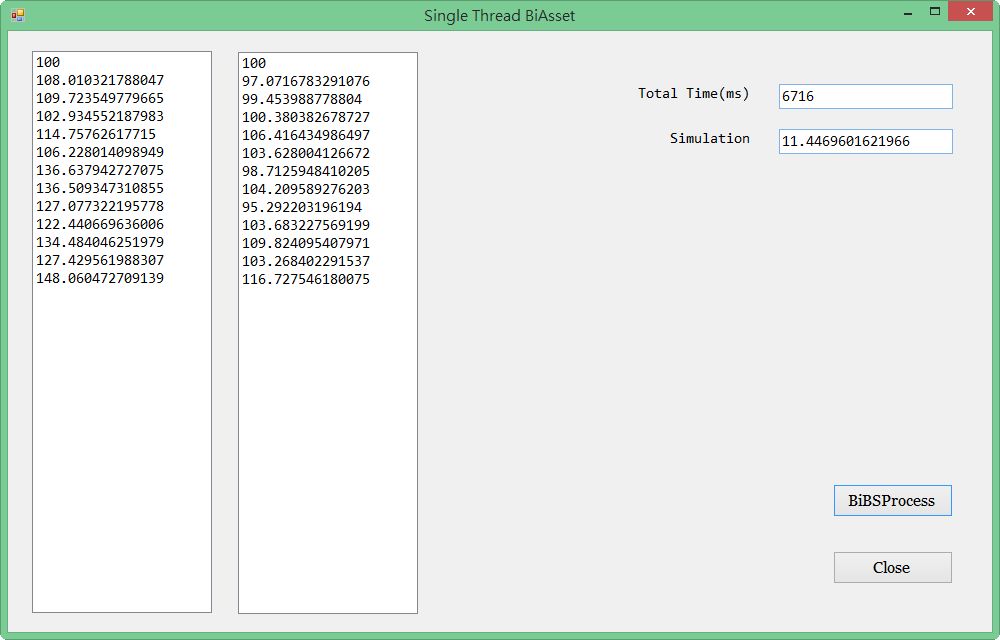Maximize the Single Thread BiAsset window

(x=935, y=13)
